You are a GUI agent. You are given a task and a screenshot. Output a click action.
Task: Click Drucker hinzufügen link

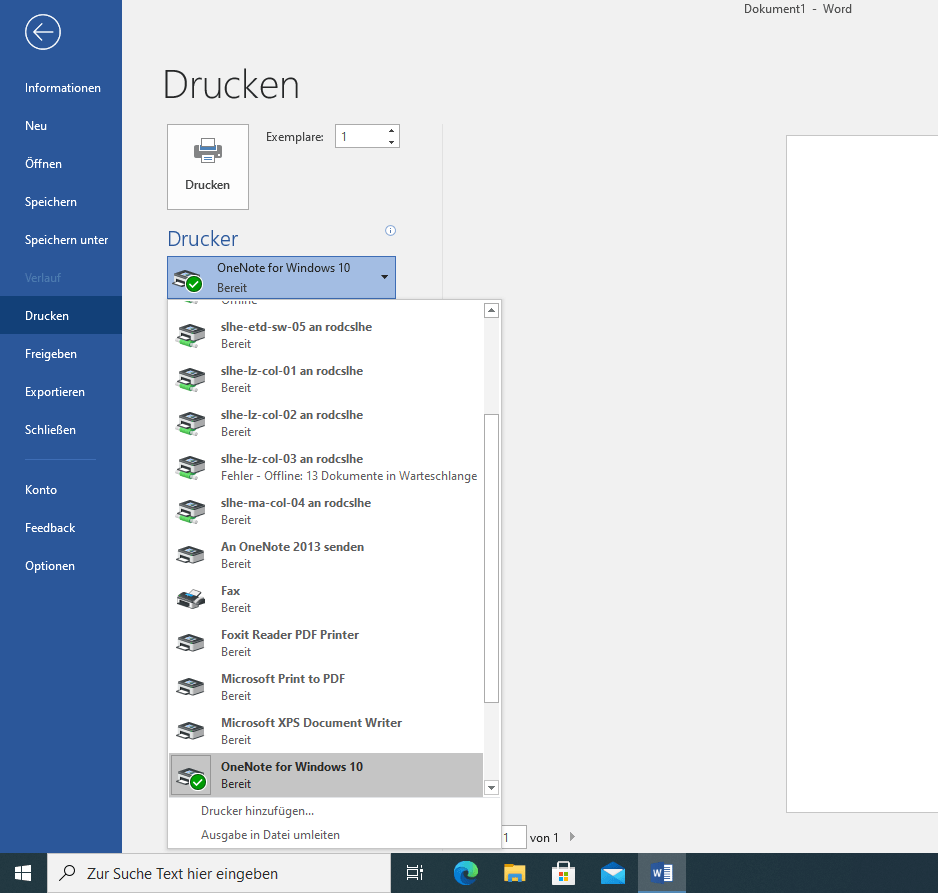tap(257, 811)
